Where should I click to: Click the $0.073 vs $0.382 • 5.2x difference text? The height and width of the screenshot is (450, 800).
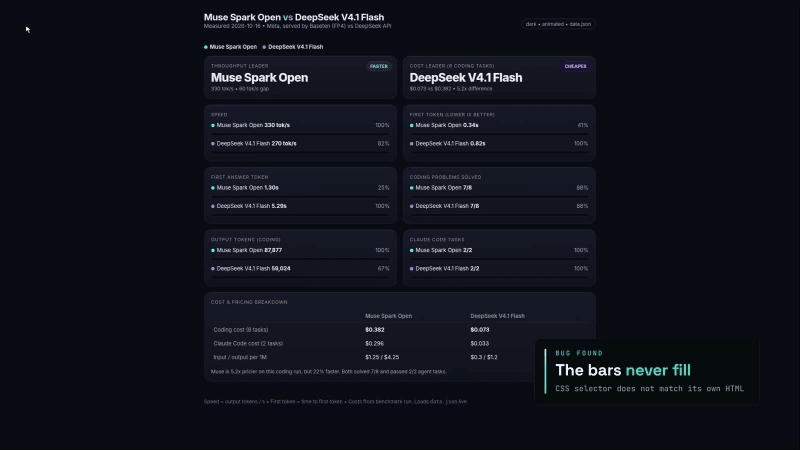pyautogui.click(x=451, y=89)
